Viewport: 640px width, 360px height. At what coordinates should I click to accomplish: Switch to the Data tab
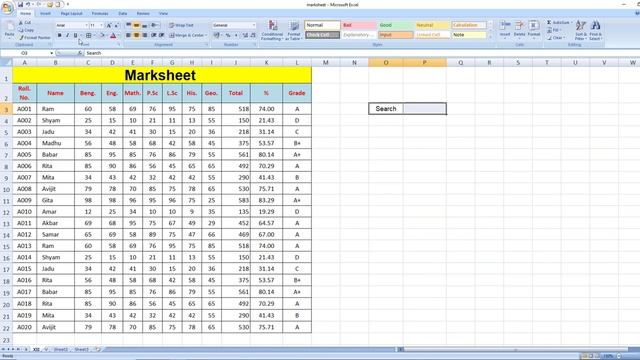pos(122,13)
